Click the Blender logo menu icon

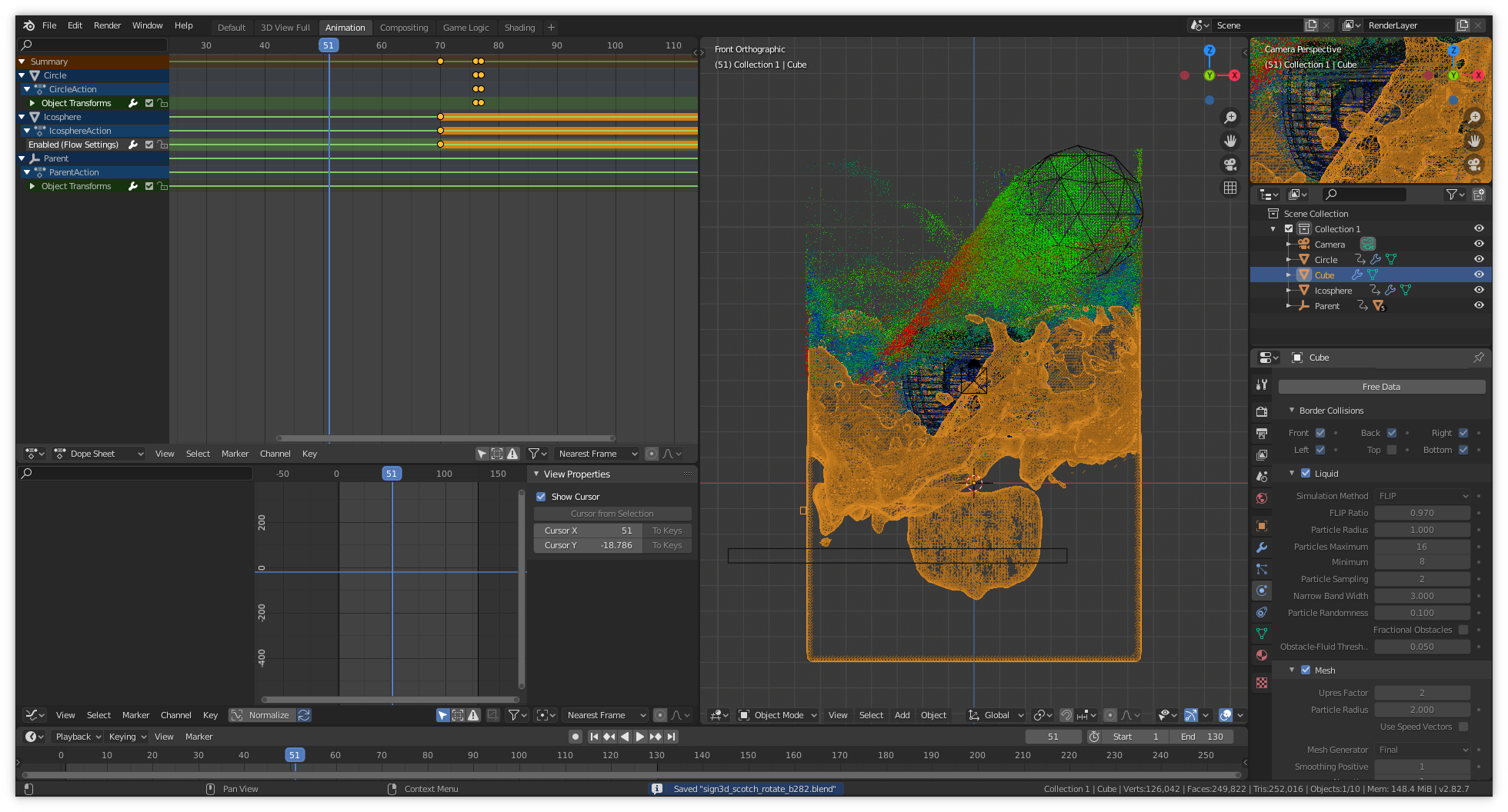tap(28, 25)
